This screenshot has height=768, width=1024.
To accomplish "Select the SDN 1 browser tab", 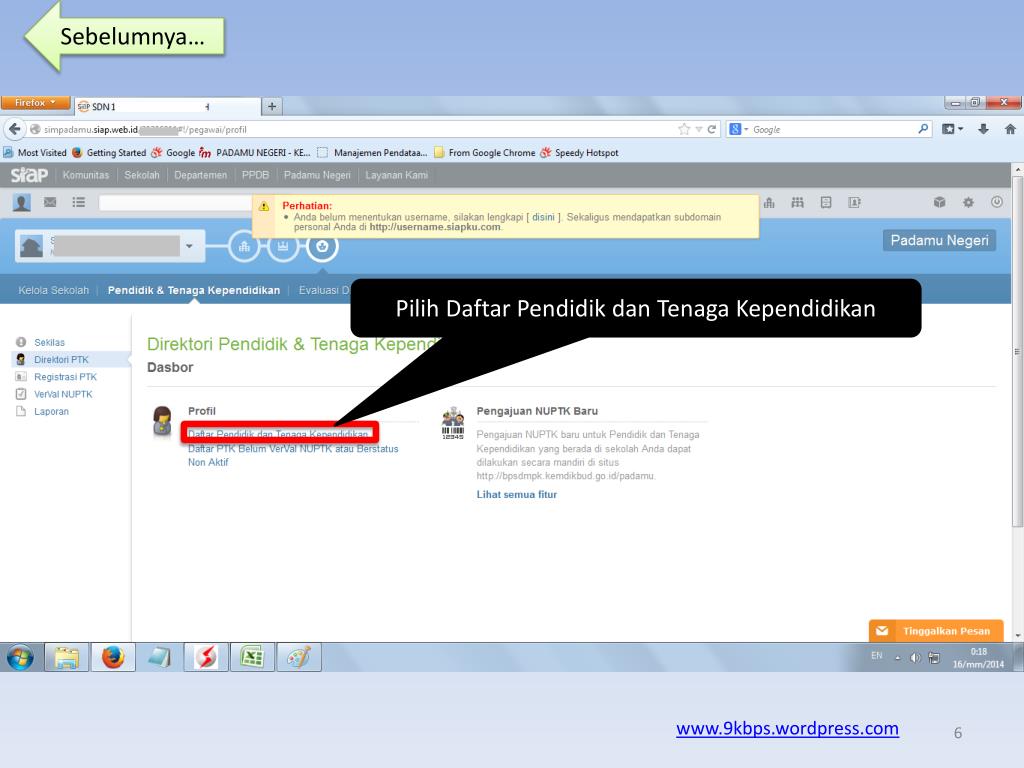I will tap(168, 106).
